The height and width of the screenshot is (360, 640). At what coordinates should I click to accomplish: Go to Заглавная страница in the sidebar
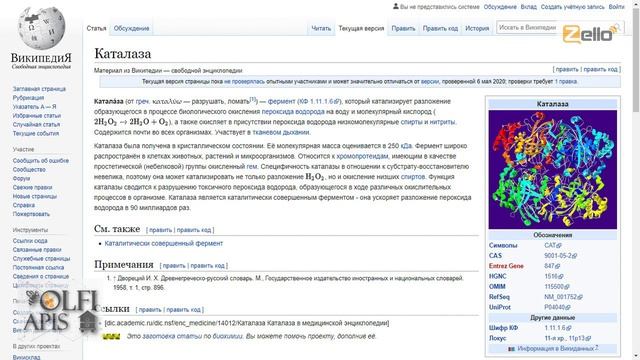coord(39,89)
